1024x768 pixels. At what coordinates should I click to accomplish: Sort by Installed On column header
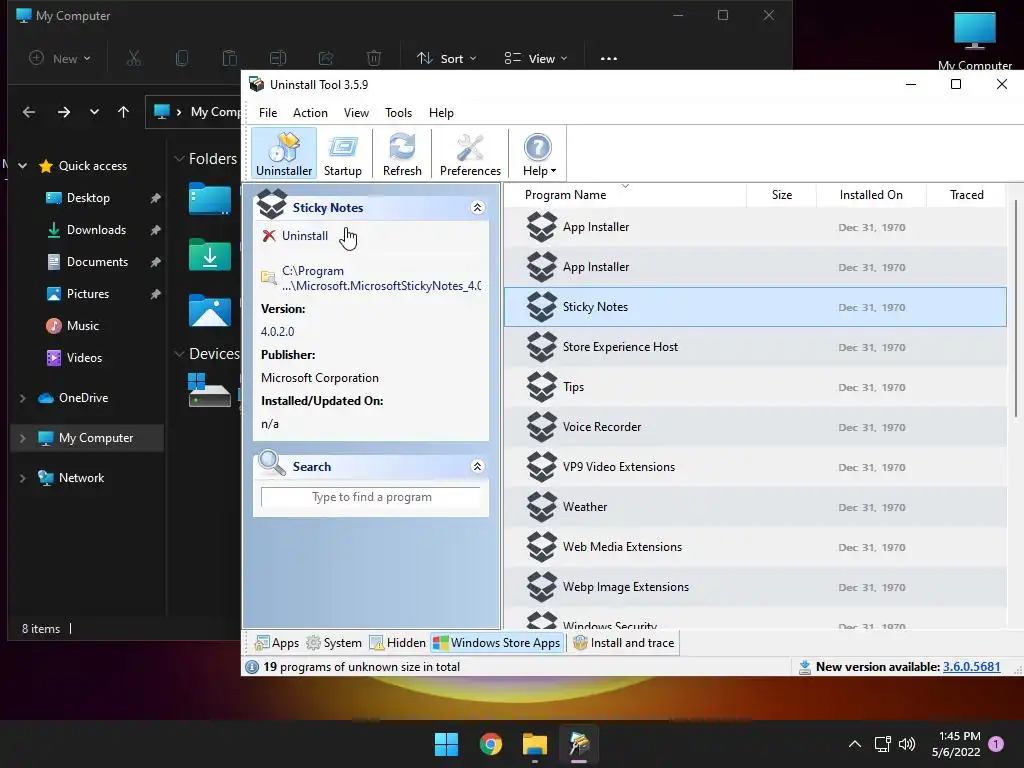pos(871,195)
